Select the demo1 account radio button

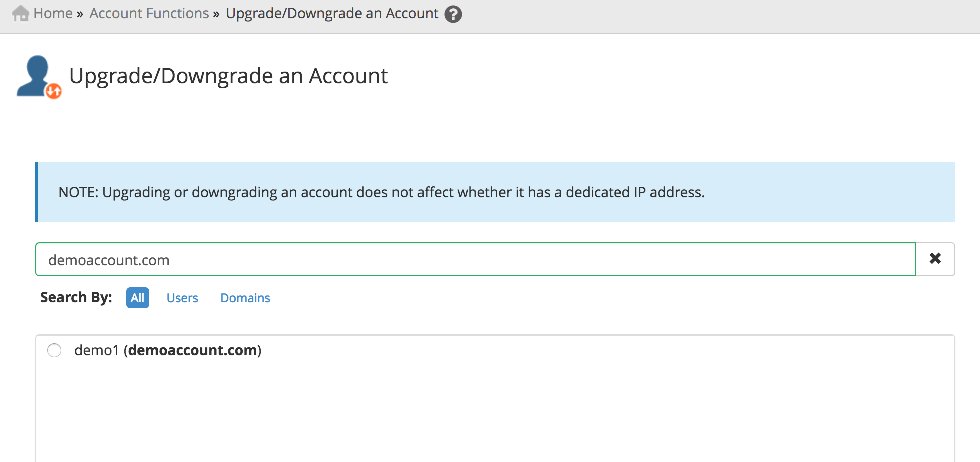click(x=54, y=351)
